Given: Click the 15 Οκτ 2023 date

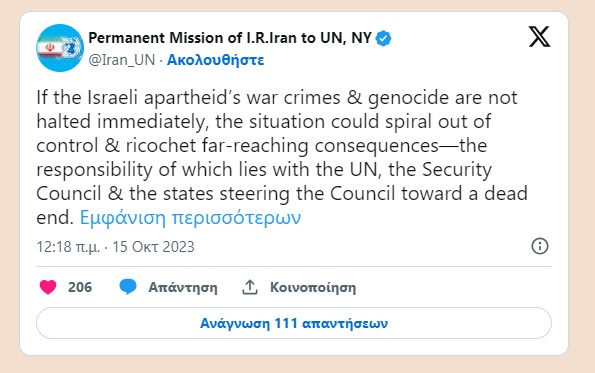Looking at the screenshot, I should click(153, 247).
